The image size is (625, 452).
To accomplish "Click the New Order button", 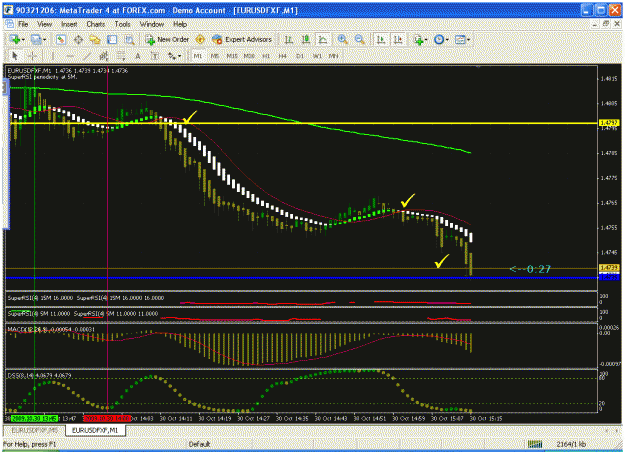I will click(x=167, y=39).
